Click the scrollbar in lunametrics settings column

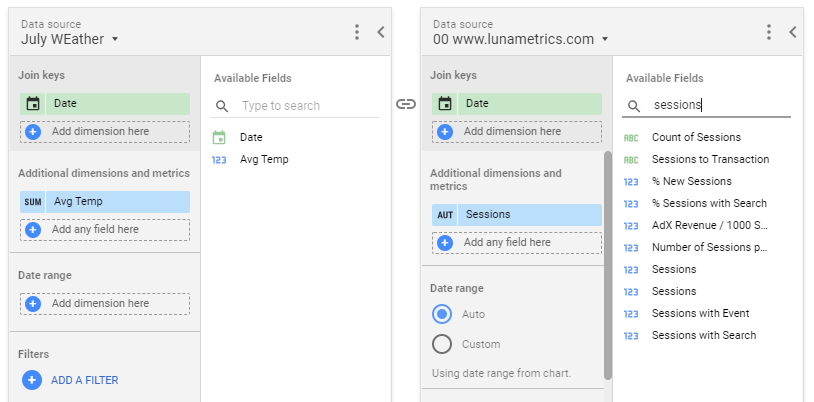pyautogui.click(x=607, y=265)
